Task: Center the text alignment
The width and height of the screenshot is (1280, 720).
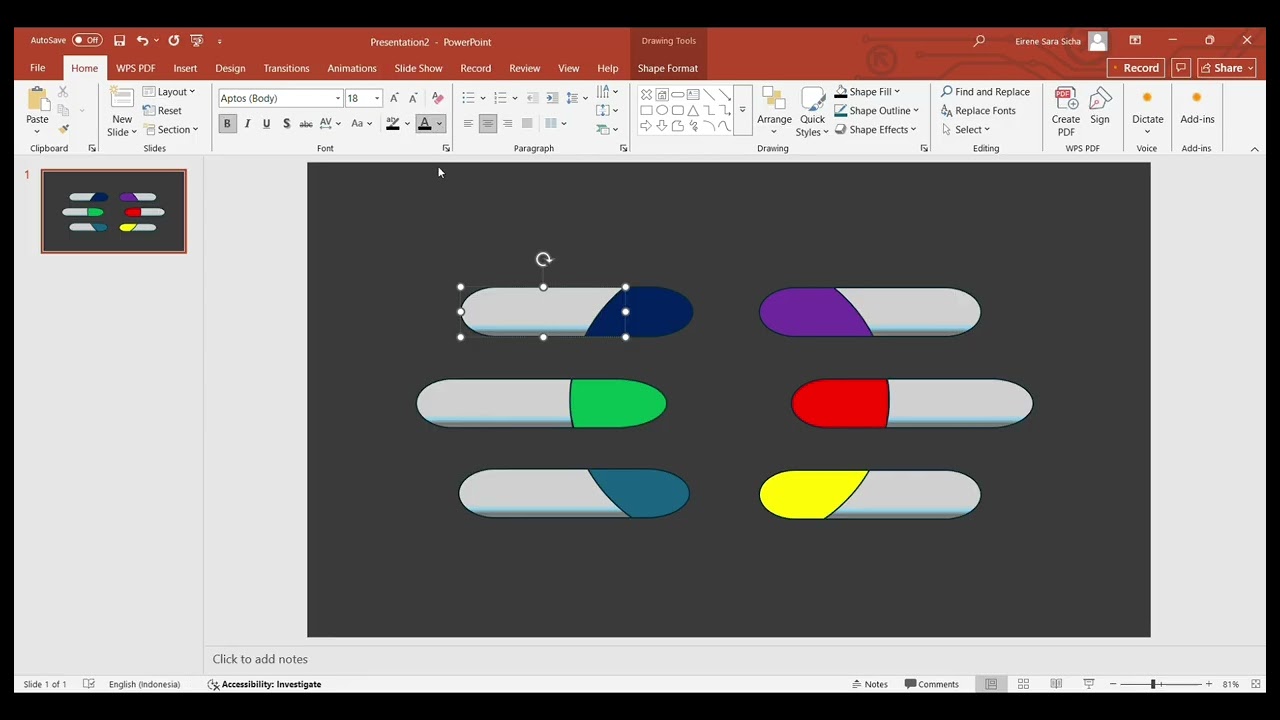Action: (488, 124)
